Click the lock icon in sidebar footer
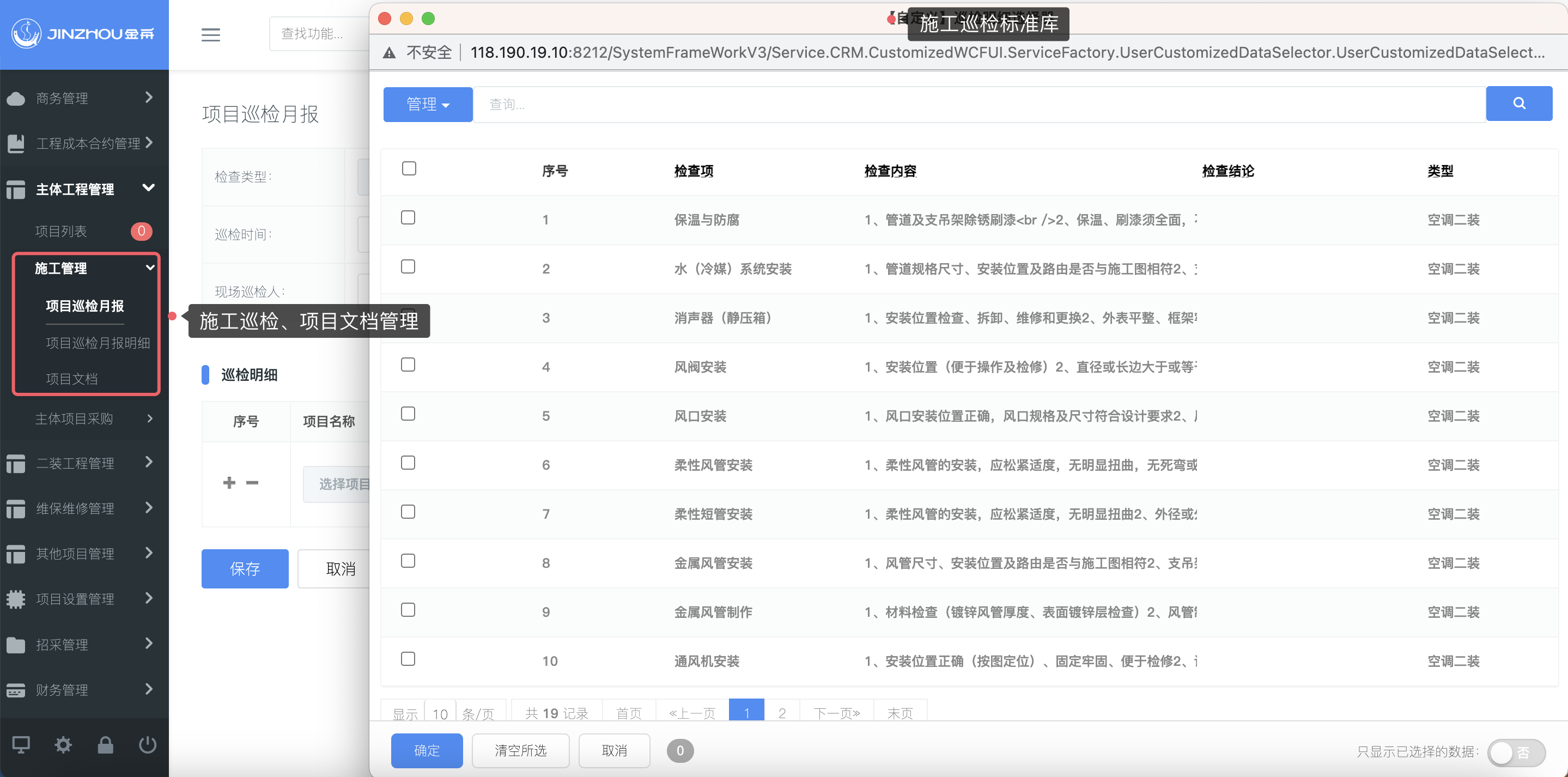 (105, 744)
